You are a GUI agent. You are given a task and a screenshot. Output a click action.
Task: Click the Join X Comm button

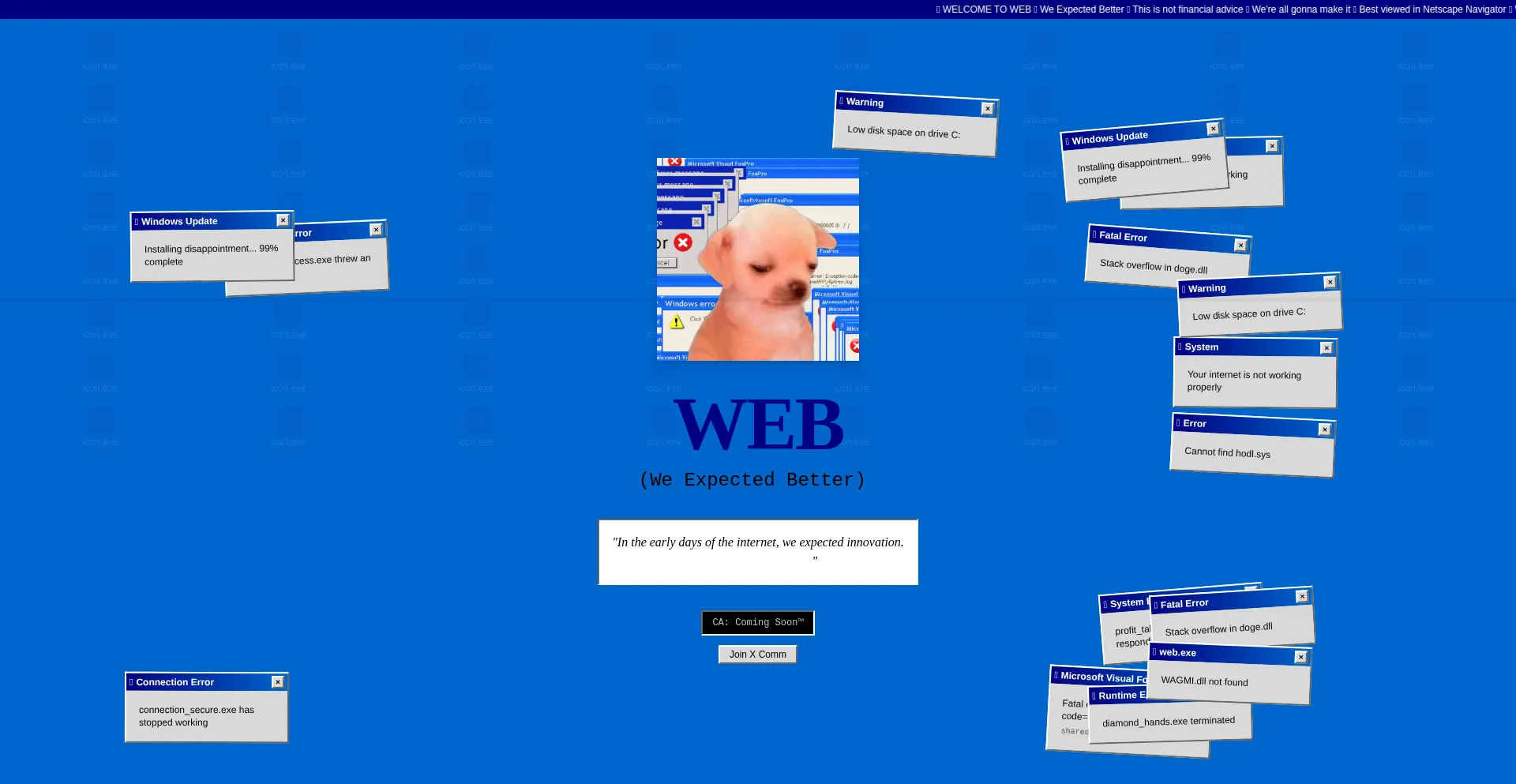pos(757,654)
